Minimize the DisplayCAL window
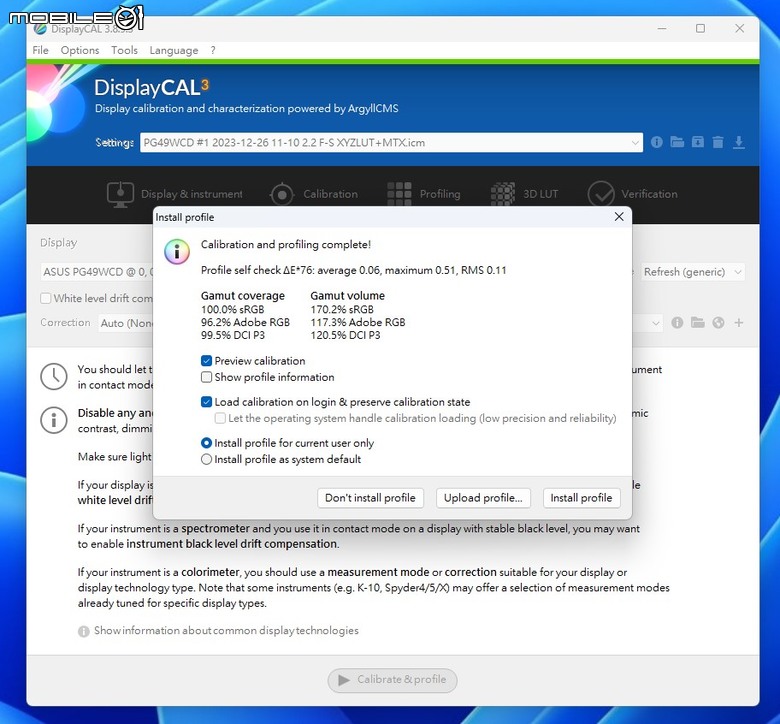Viewport: 780px width, 724px height. click(662, 29)
